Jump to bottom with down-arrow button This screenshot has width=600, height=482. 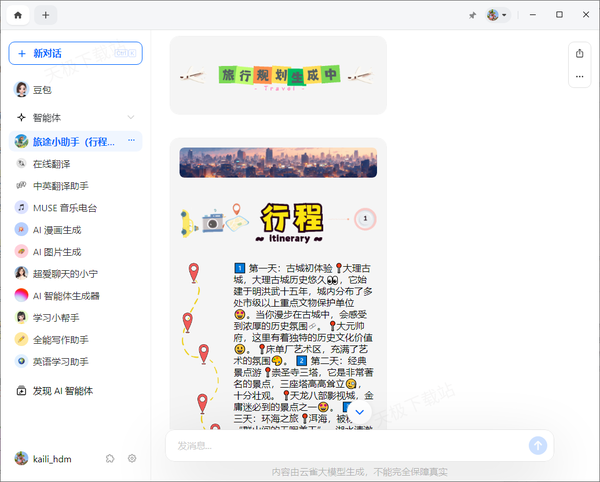360,412
